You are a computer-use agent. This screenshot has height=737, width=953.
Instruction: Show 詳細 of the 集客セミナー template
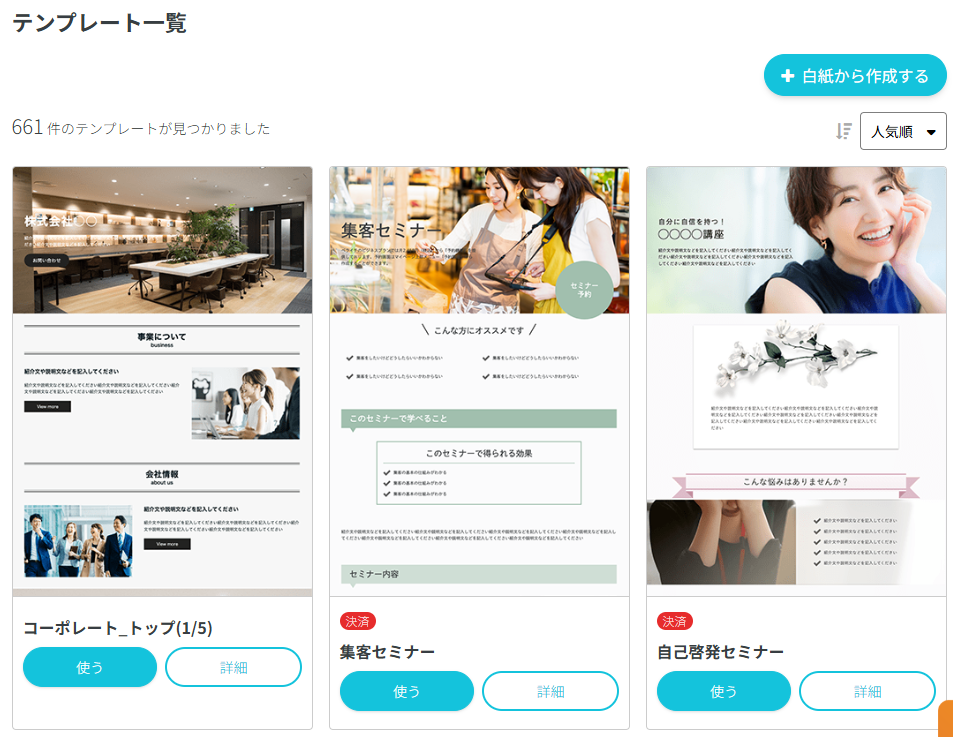[x=550, y=691]
